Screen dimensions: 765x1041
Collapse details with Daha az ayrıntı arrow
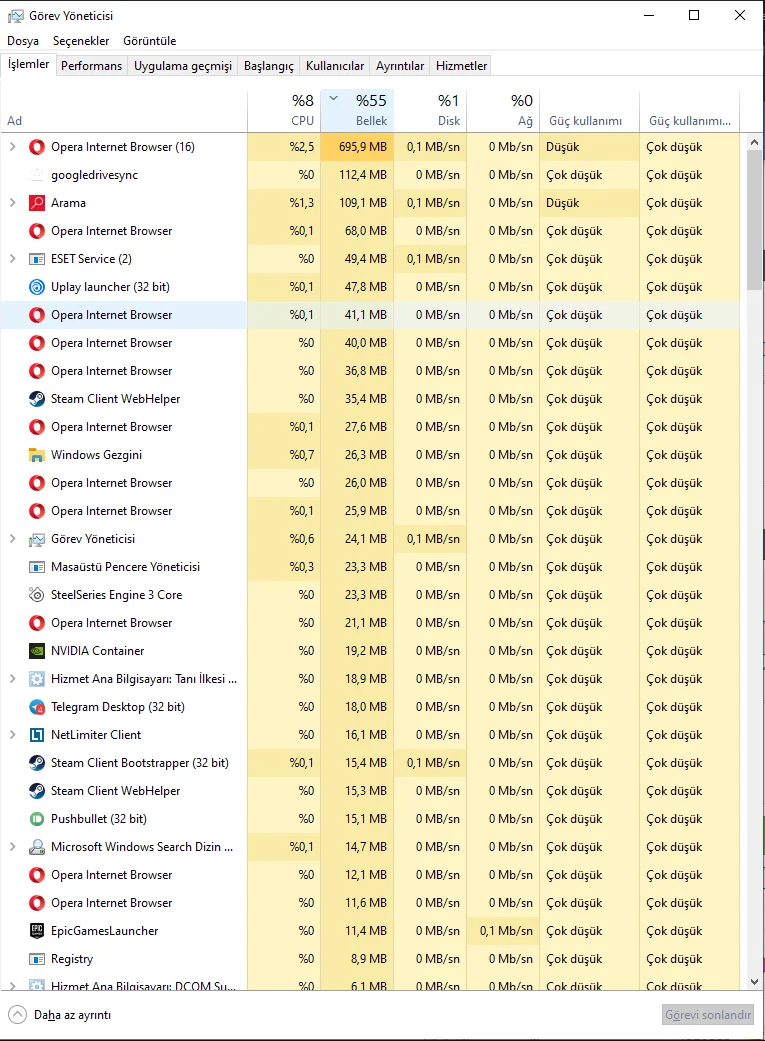click(x=17, y=1014)
